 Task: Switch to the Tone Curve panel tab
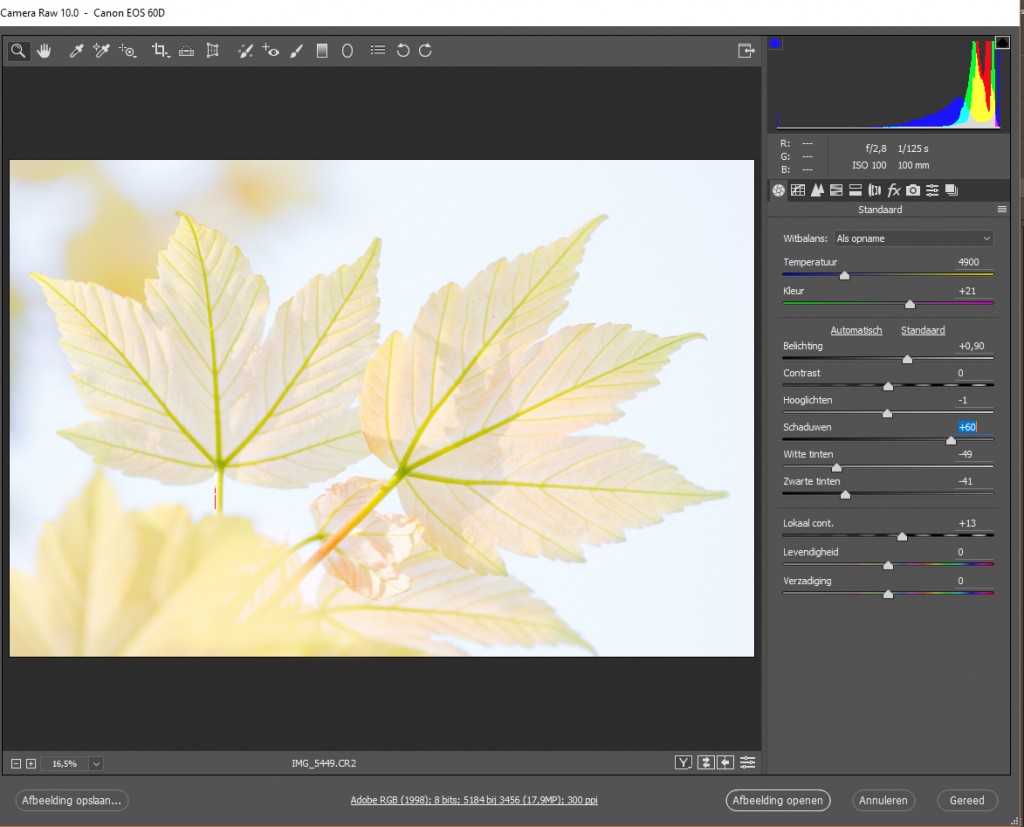[x=798, y=190]
